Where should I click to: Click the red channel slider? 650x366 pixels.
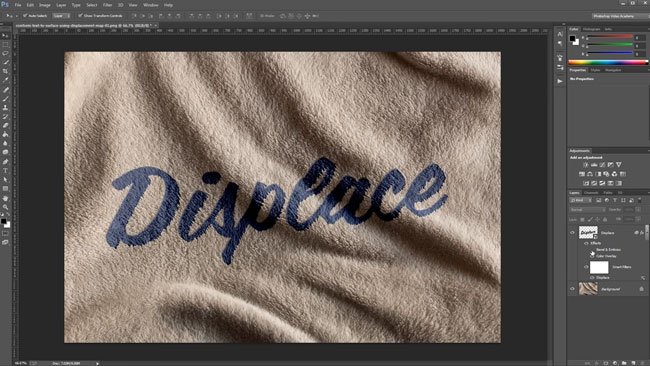(x=609, y=37)
